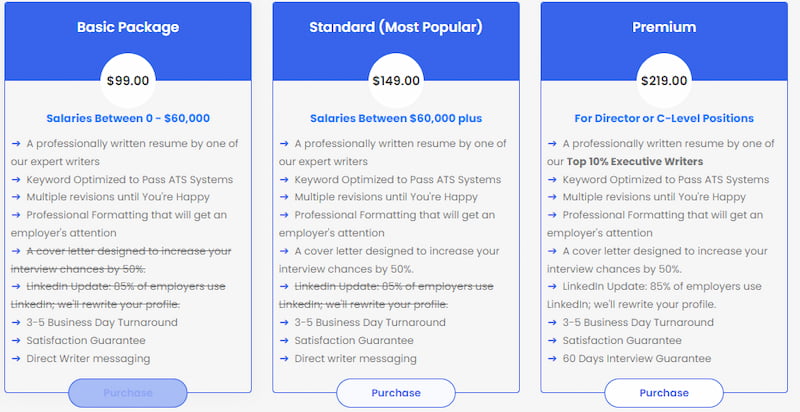Click arrow icon beside Premium '3-5 Business Day Turnaround'

(x=552, y=322)
